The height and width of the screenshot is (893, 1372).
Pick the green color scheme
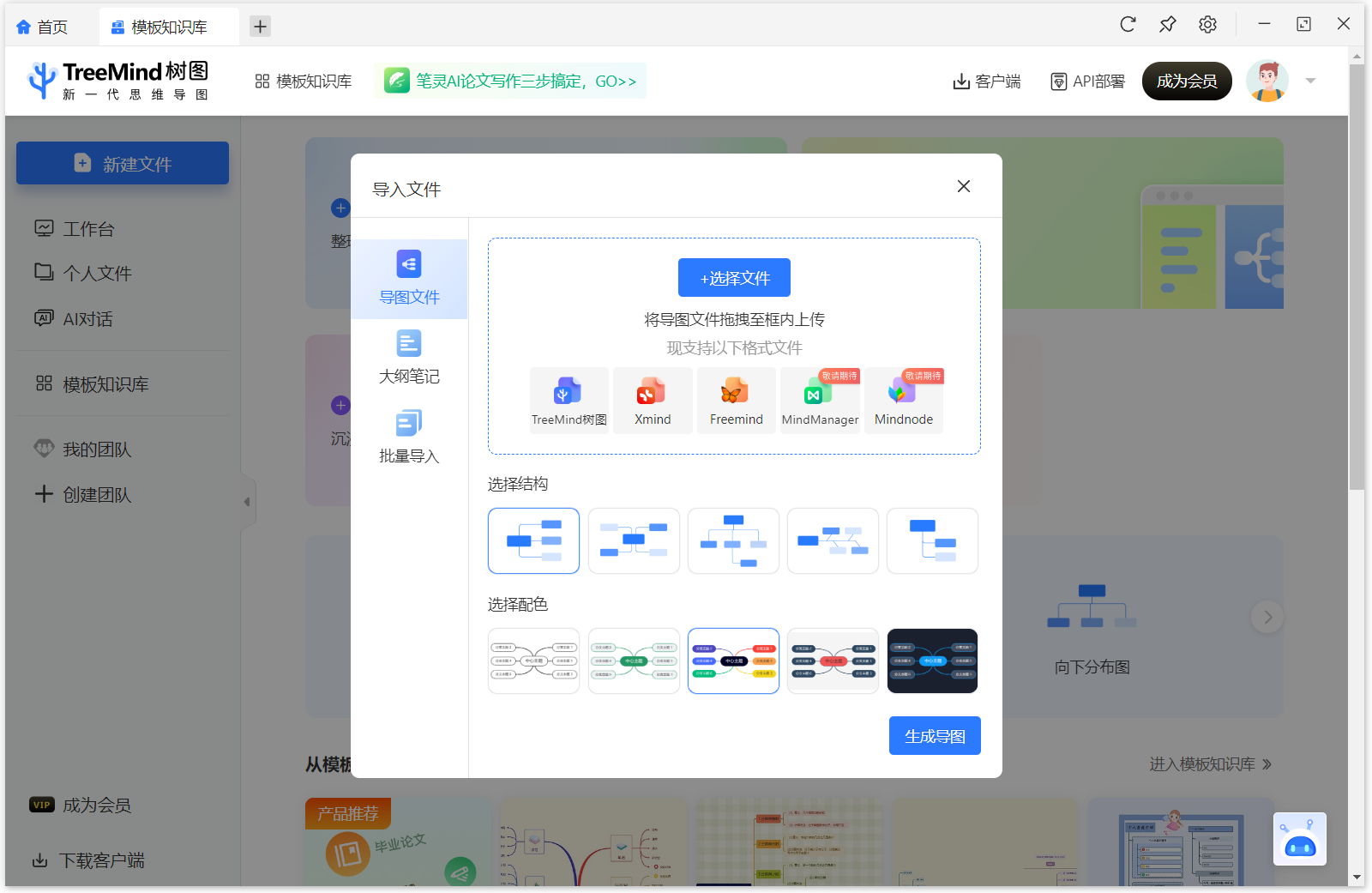point(634,661)
